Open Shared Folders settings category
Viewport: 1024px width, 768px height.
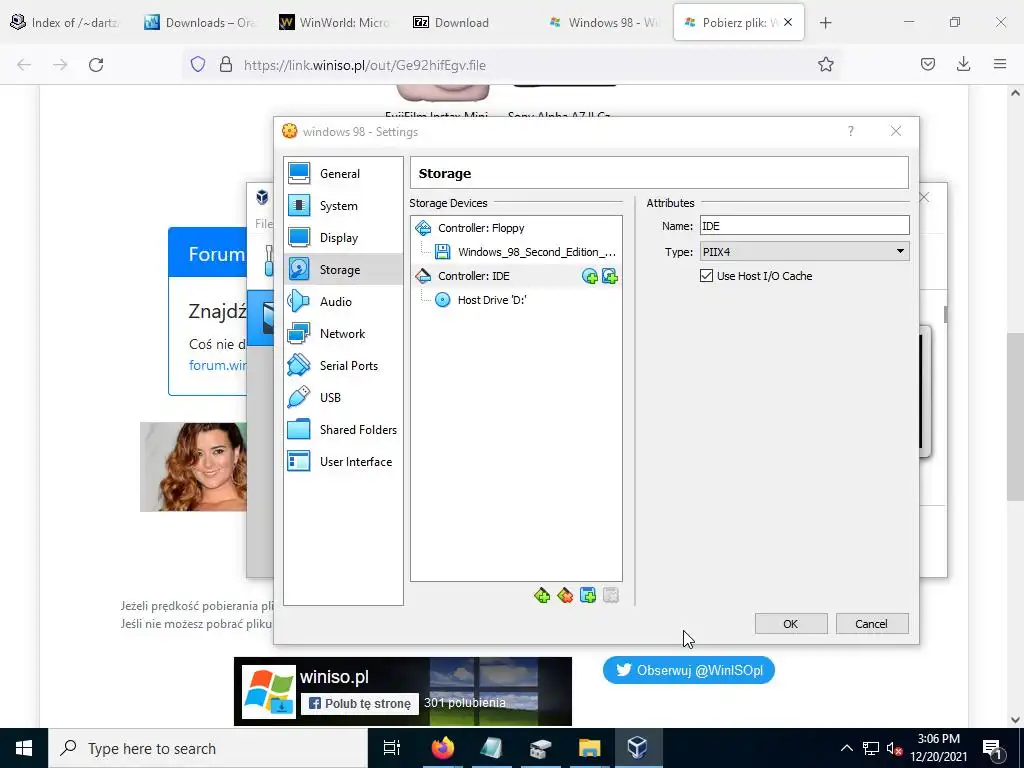tap(343, 430)
